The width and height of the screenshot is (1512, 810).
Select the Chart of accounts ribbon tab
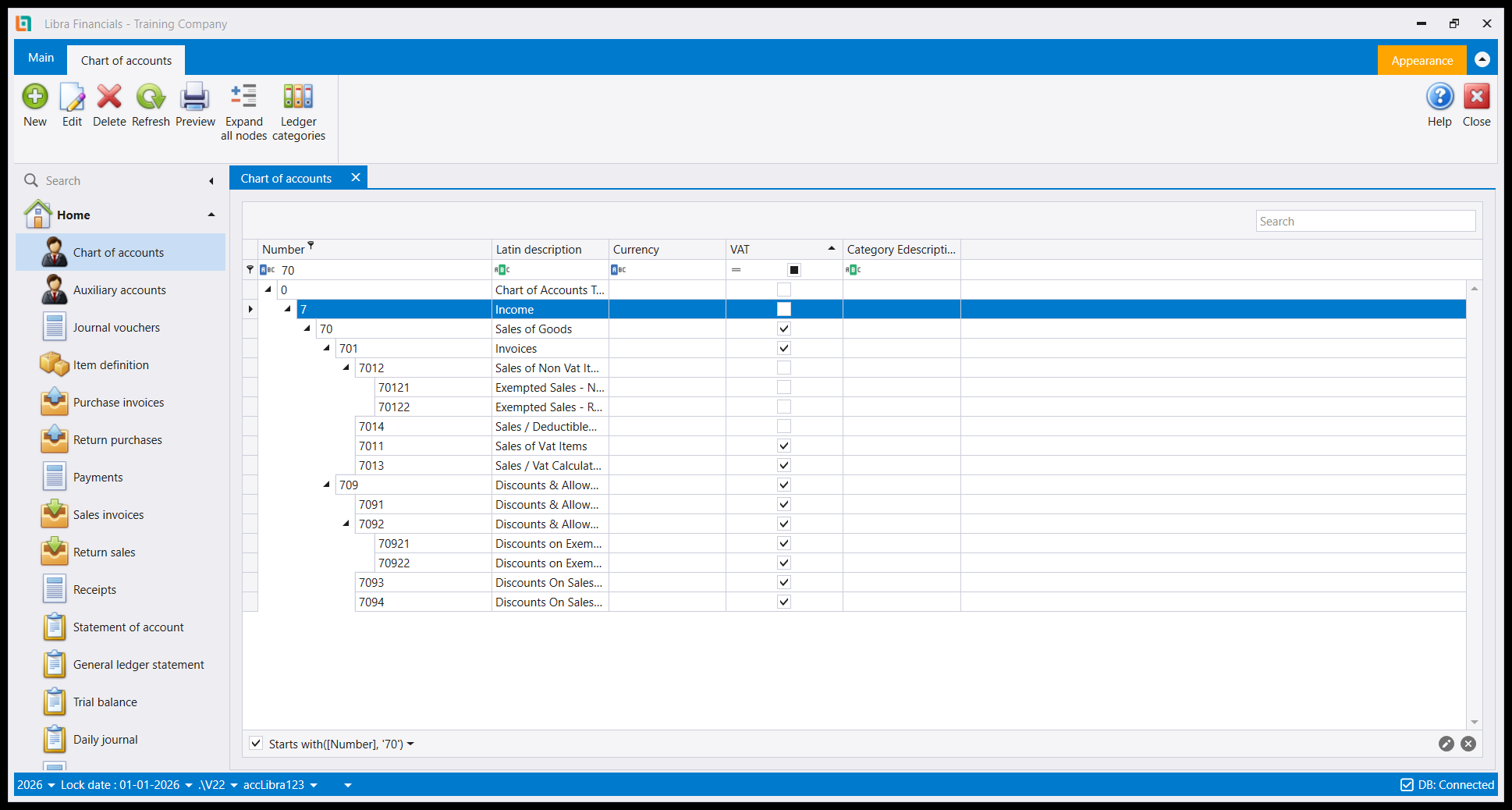tap(126, 60)
